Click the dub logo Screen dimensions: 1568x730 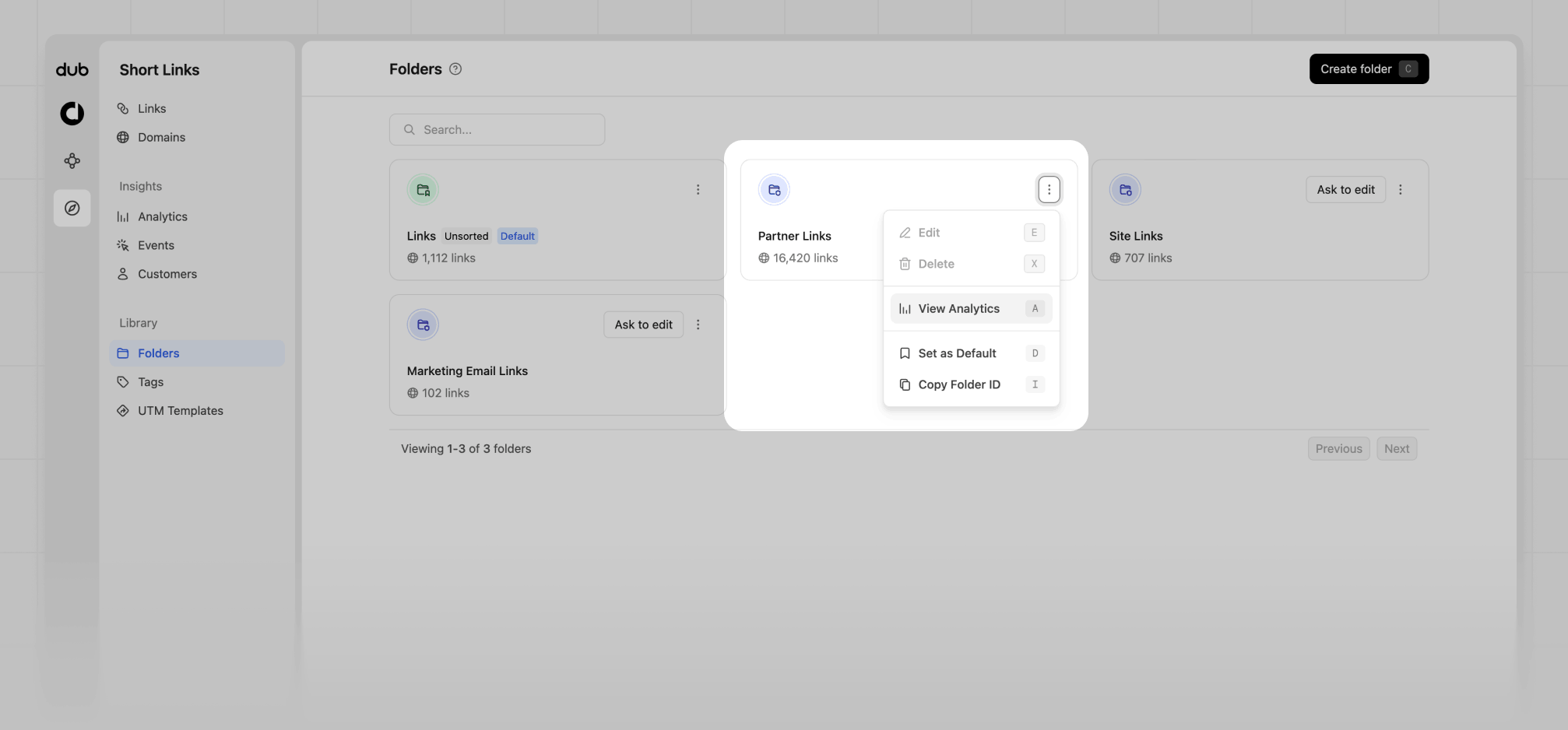(72, 70)
